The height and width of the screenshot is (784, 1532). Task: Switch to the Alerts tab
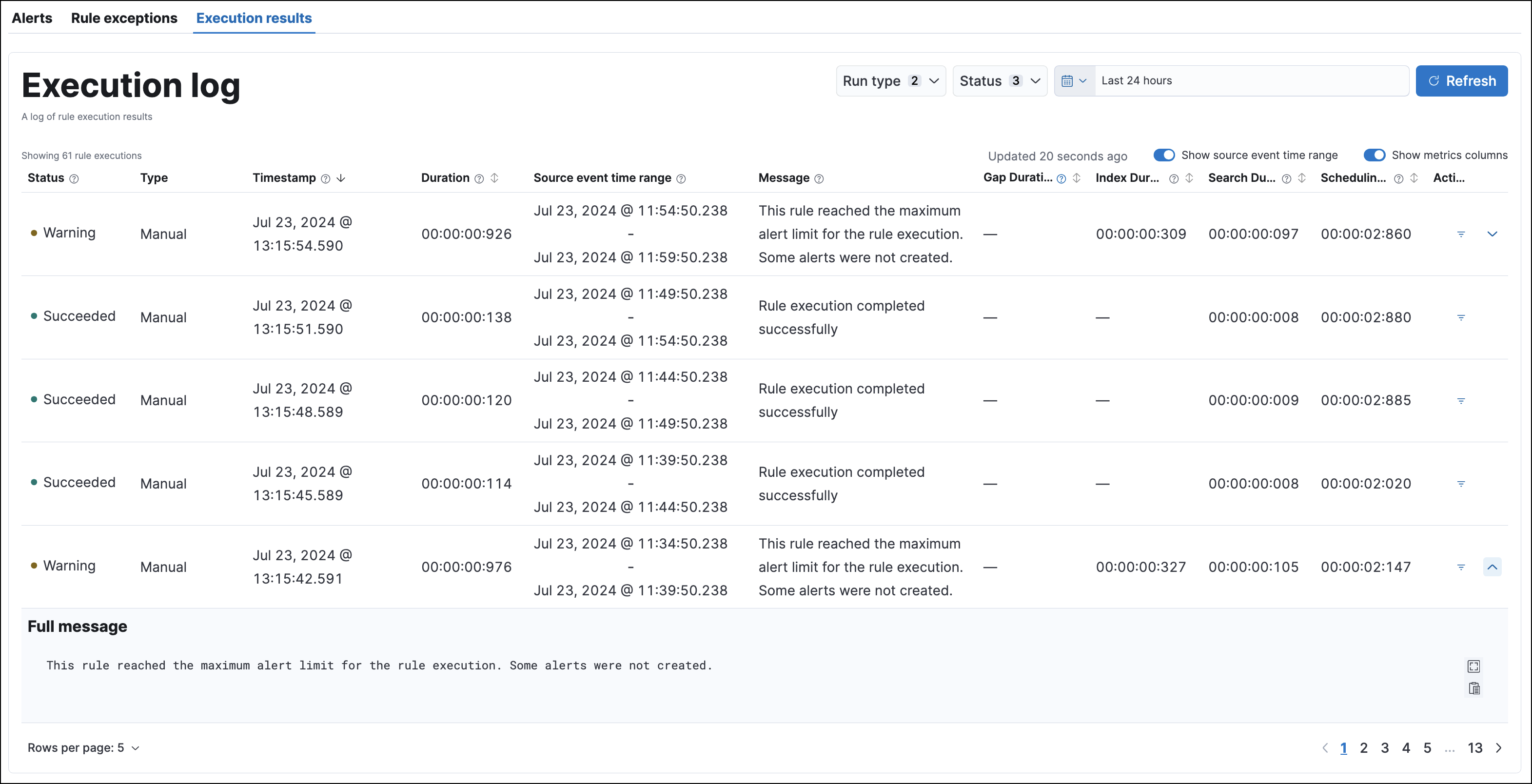click(x=31, y=17)
